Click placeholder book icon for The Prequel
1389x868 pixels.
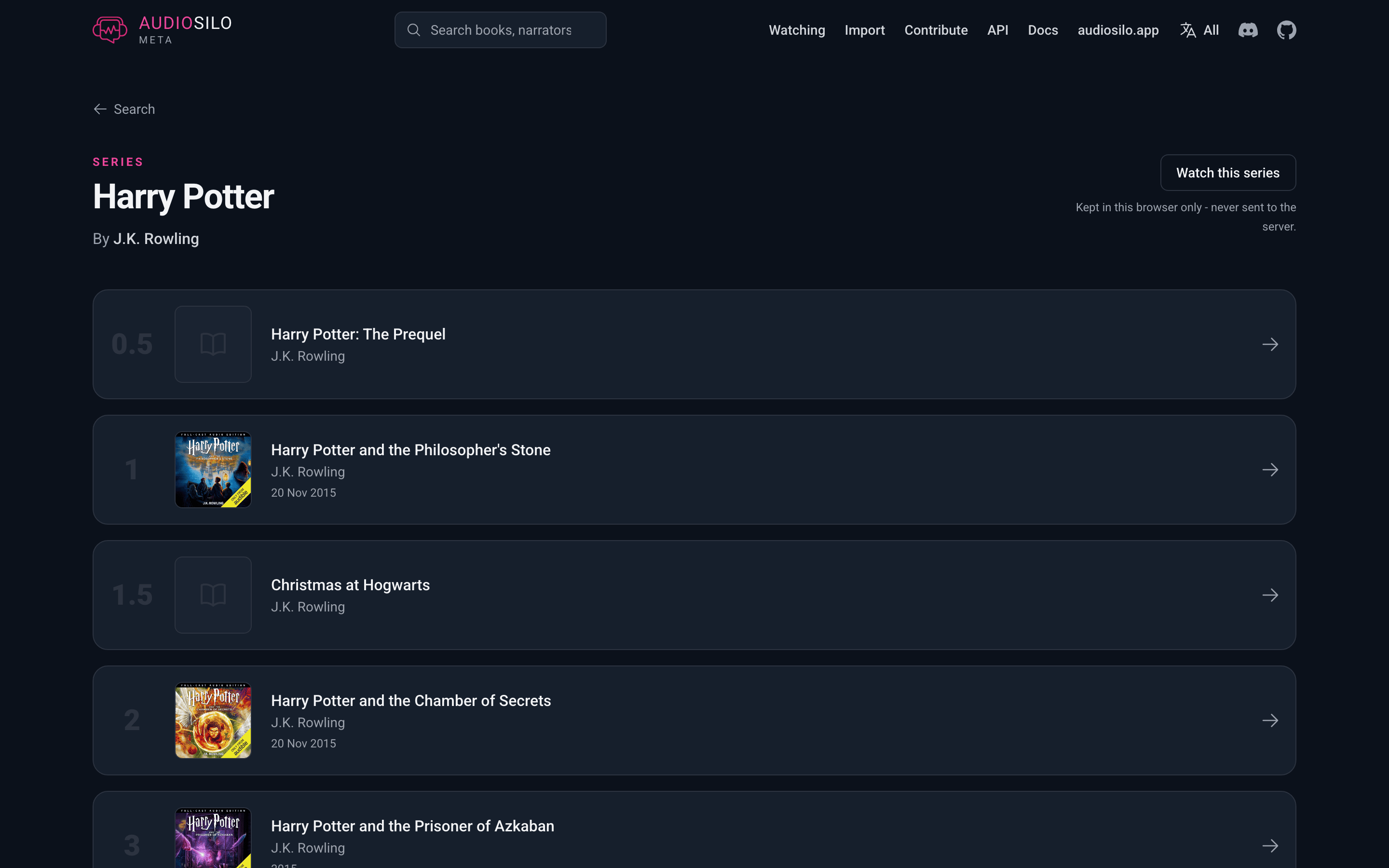(x=213, y=344)
